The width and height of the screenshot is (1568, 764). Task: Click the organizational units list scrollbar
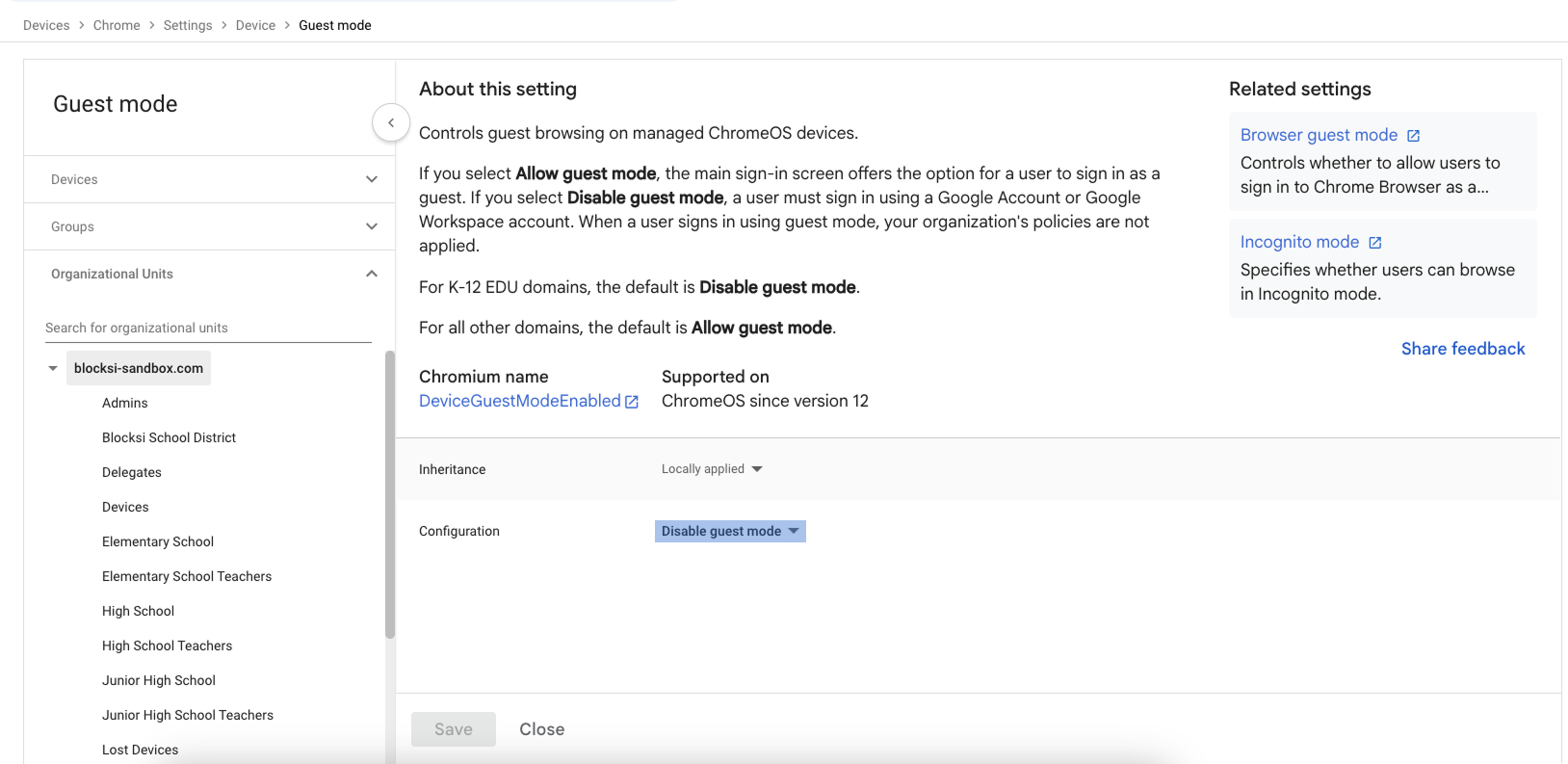point(390,494)
